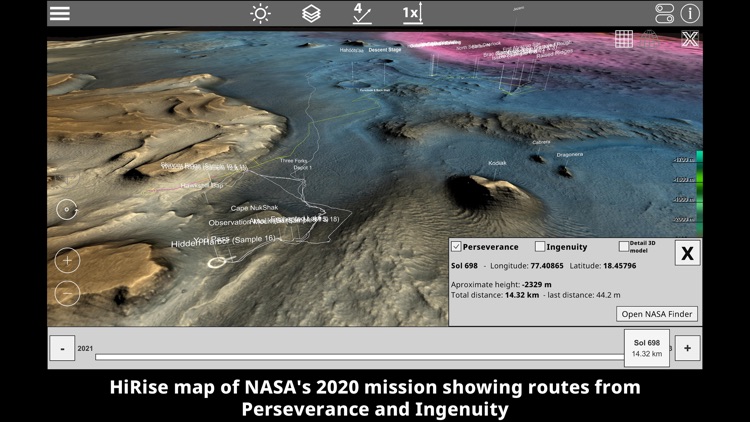Click the rover position ring marker
The width and height of the screenshot is (750, 422).
tap(217, 262)
